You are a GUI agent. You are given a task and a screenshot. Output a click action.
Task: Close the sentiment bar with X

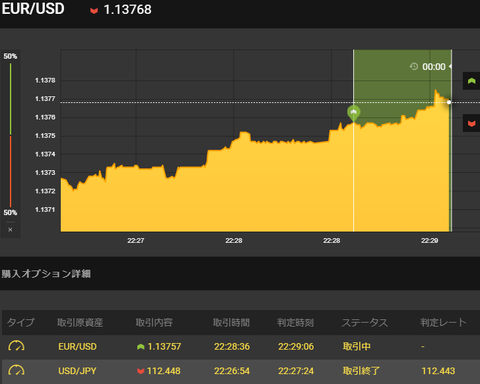pos(10,230)
